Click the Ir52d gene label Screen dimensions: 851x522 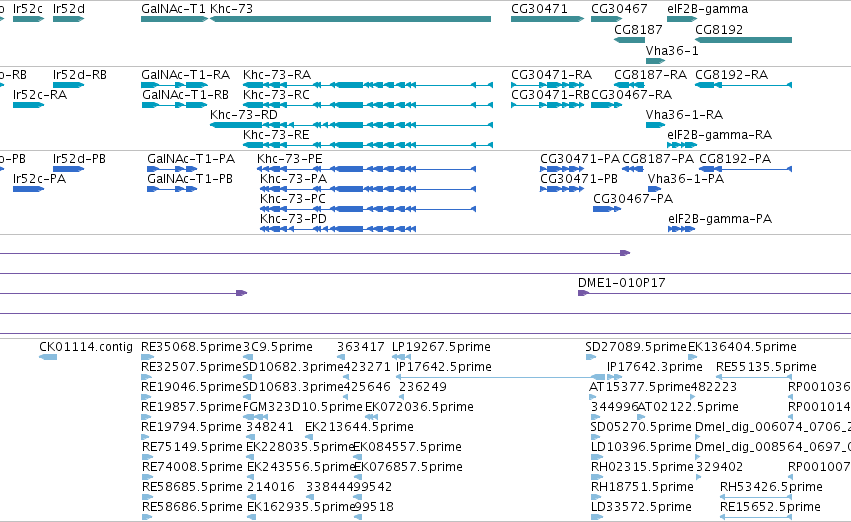coord(69,9)
